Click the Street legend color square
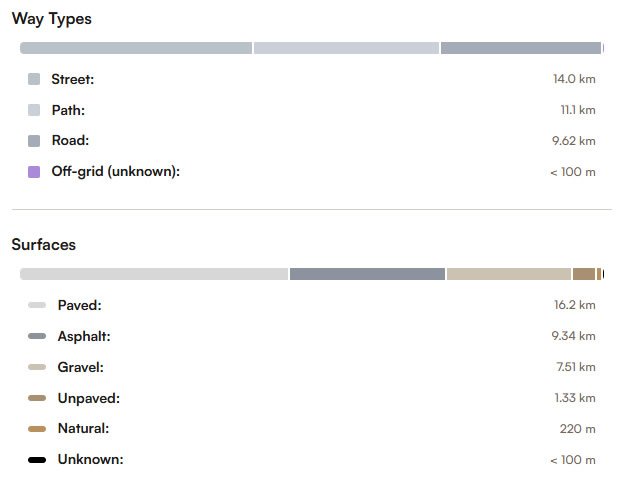Image resolution: width=620 pixels, height=483 pixels. click(x=34, y=79)
